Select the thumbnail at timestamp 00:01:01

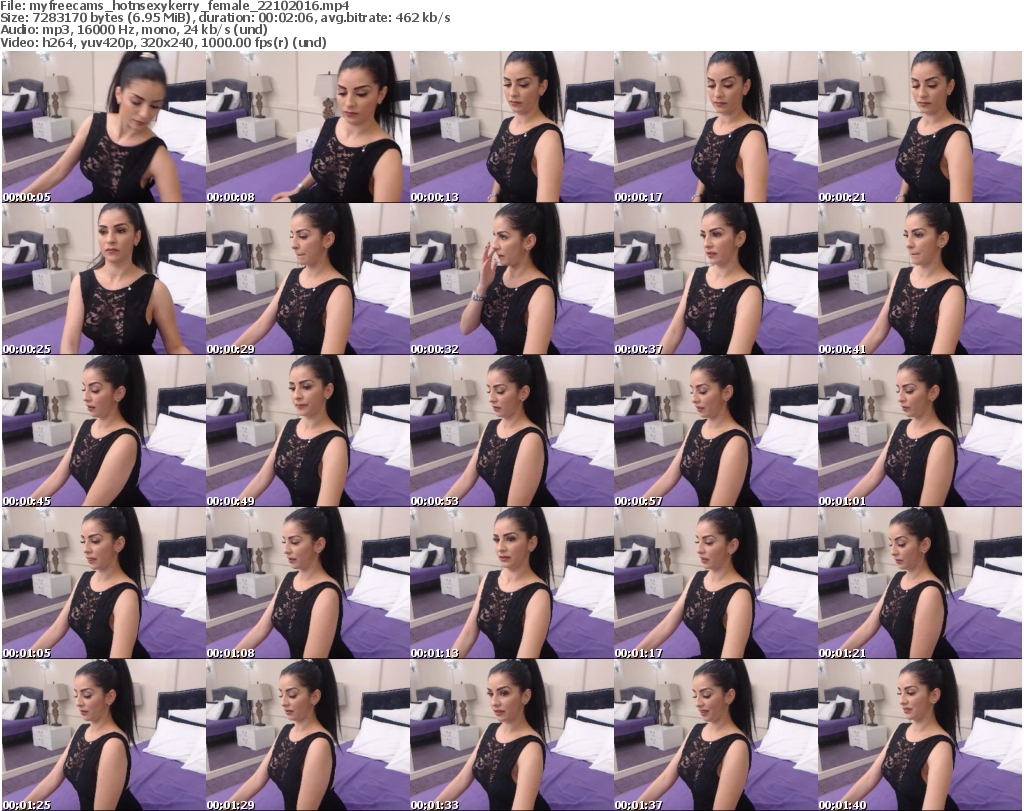pyautogui.click(x=920, y=431)
